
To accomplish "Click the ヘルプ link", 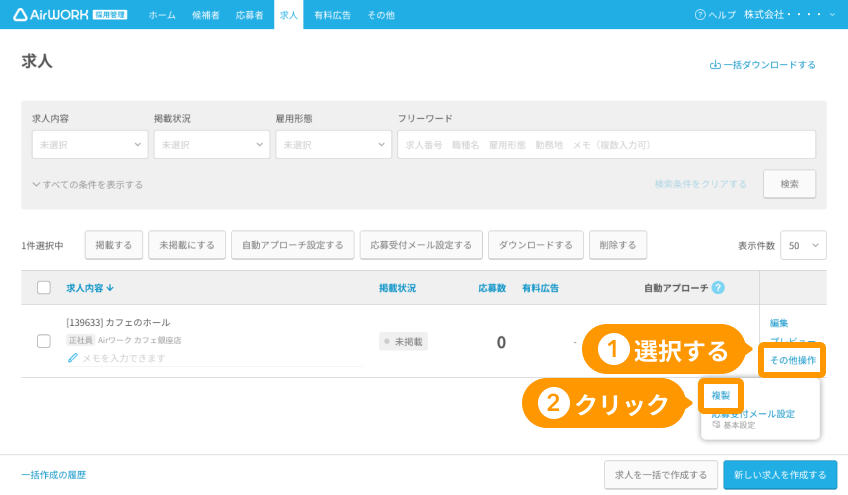I will (x=721, y=15).
